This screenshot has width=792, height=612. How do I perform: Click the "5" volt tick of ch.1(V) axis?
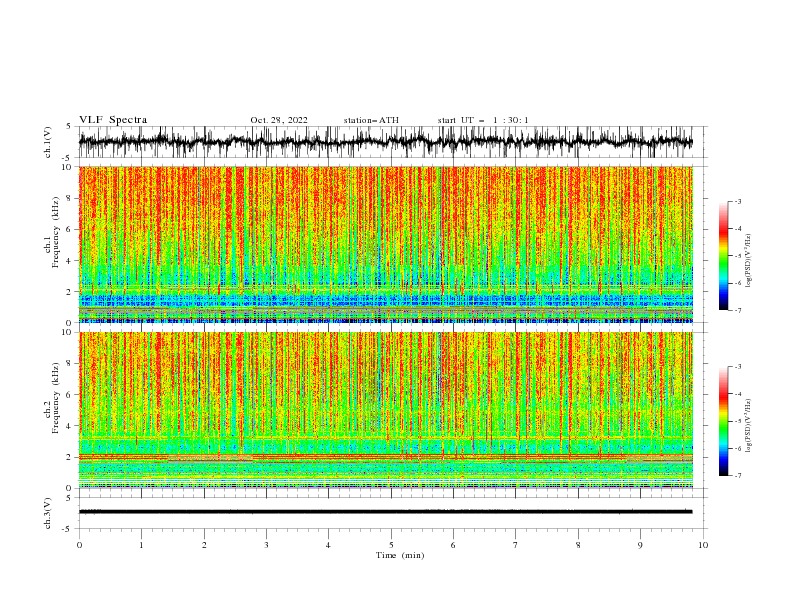pyautogui.click(x=69, y=127)
